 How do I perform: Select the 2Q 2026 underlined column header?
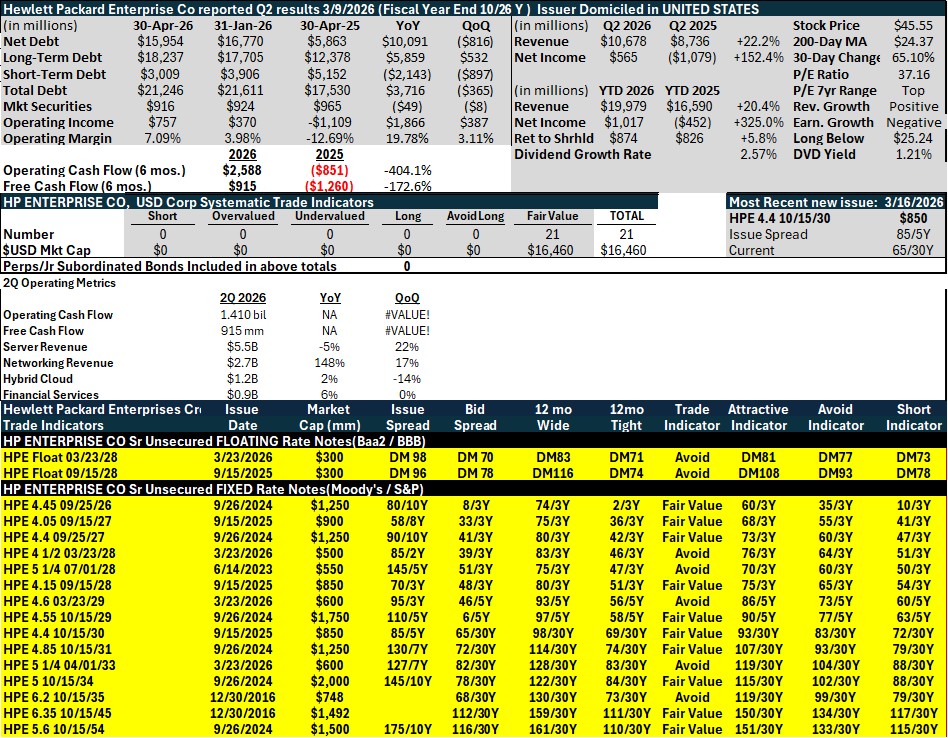(242, 298)
